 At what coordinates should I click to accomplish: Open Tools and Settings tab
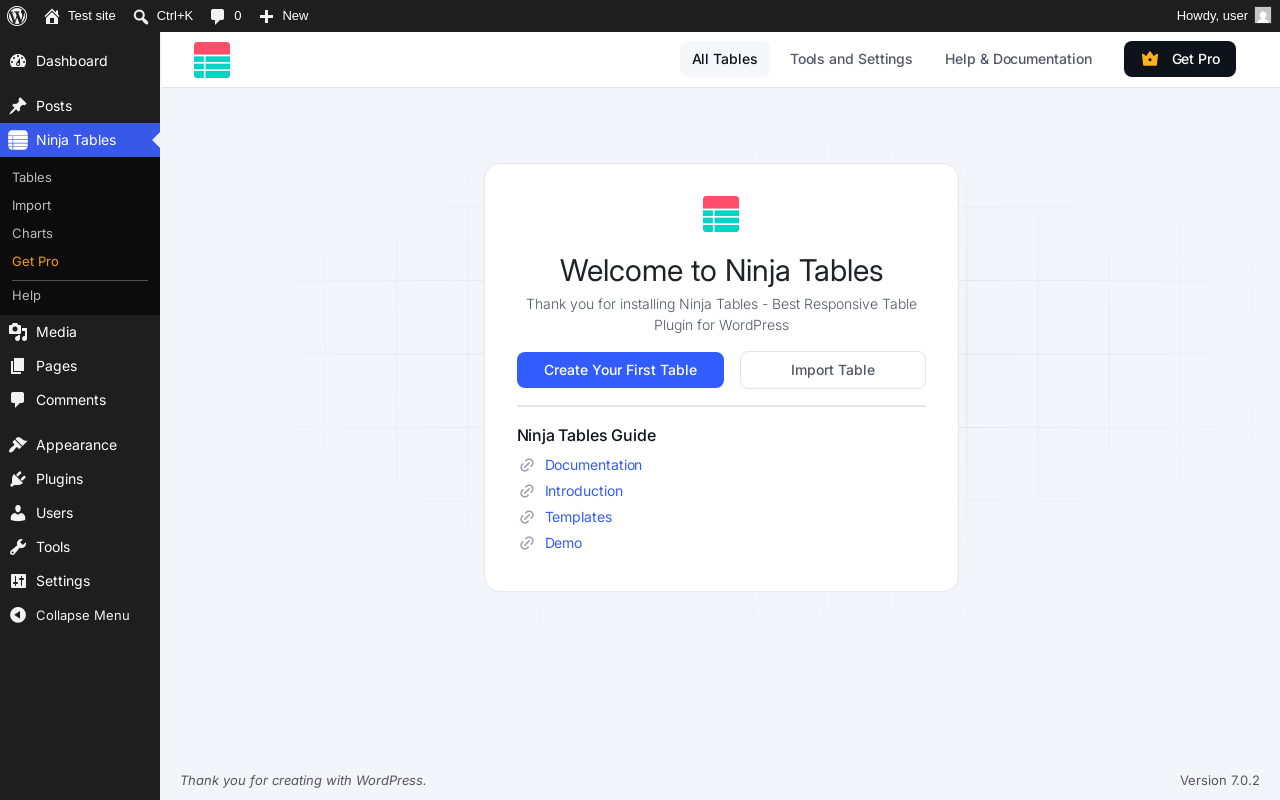851,59
